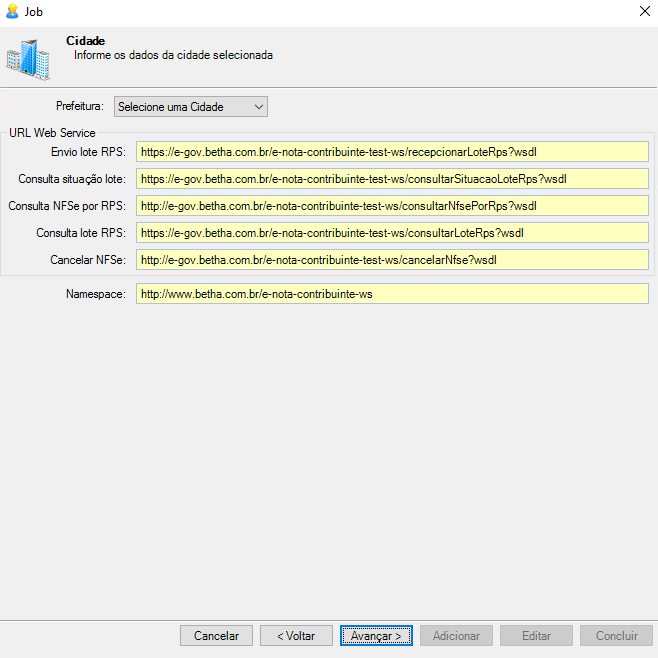Click the Prefeitura label
Viewport: 658px width, 658px height.
pos(80,106)
